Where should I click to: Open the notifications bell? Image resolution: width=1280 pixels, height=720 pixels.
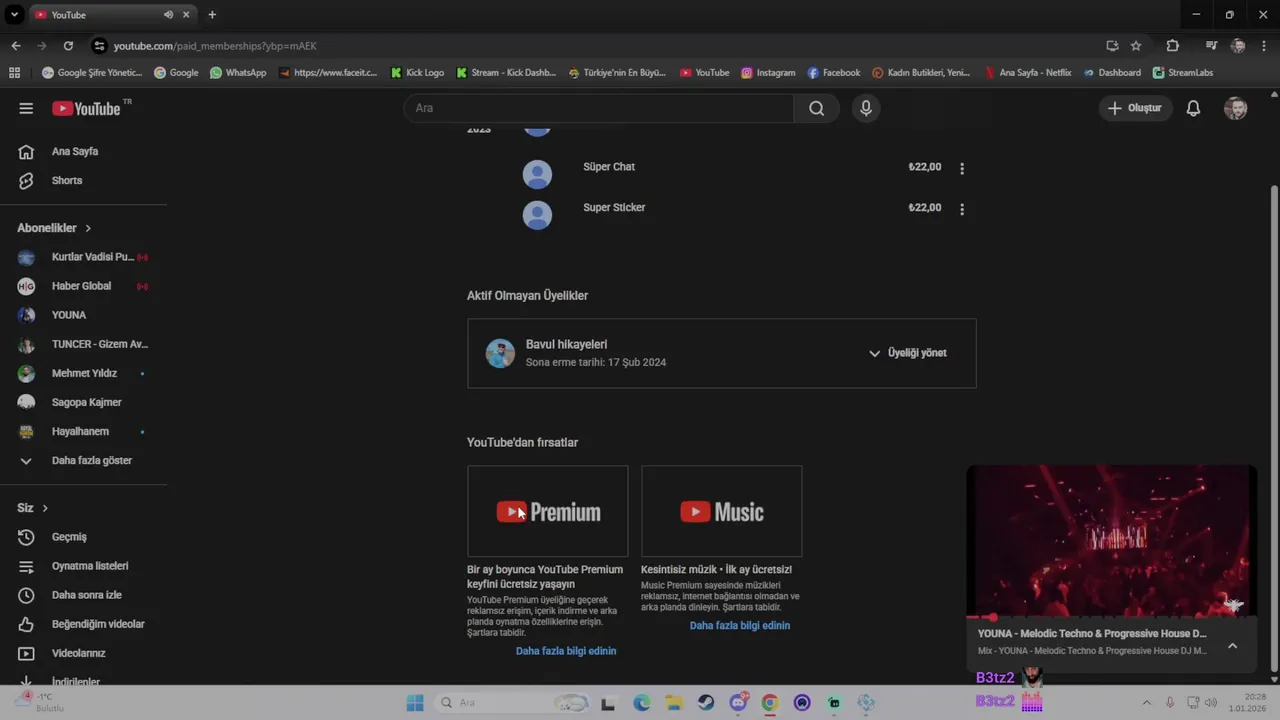(x=1193, y=108)
